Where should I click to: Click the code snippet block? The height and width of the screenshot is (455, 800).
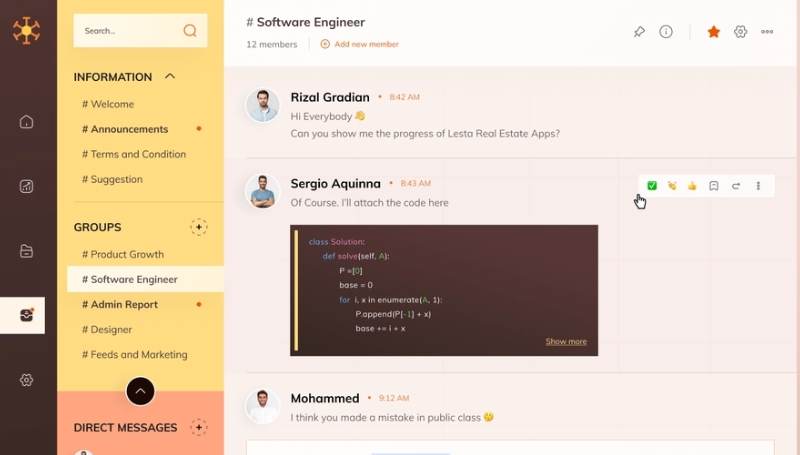click(x=444, y=290)
